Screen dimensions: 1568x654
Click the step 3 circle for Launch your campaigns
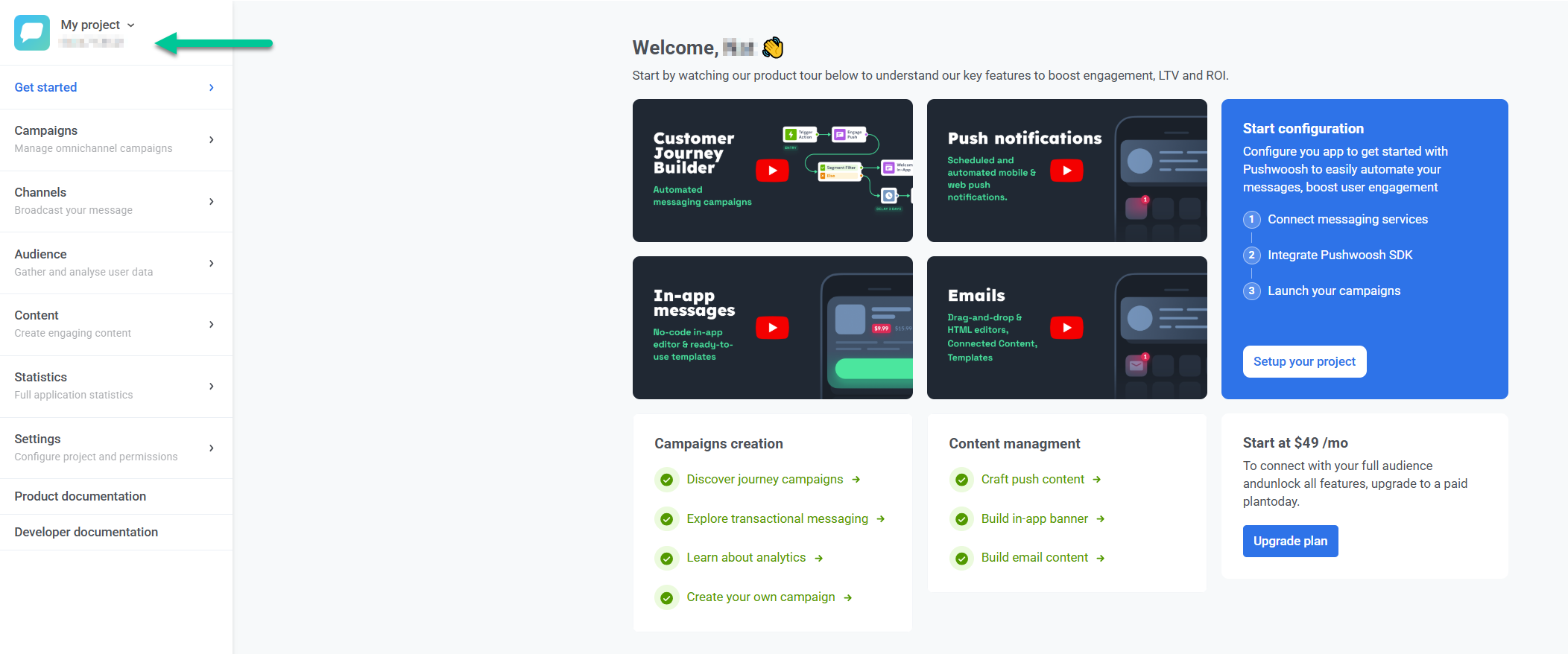point(1251,291)
